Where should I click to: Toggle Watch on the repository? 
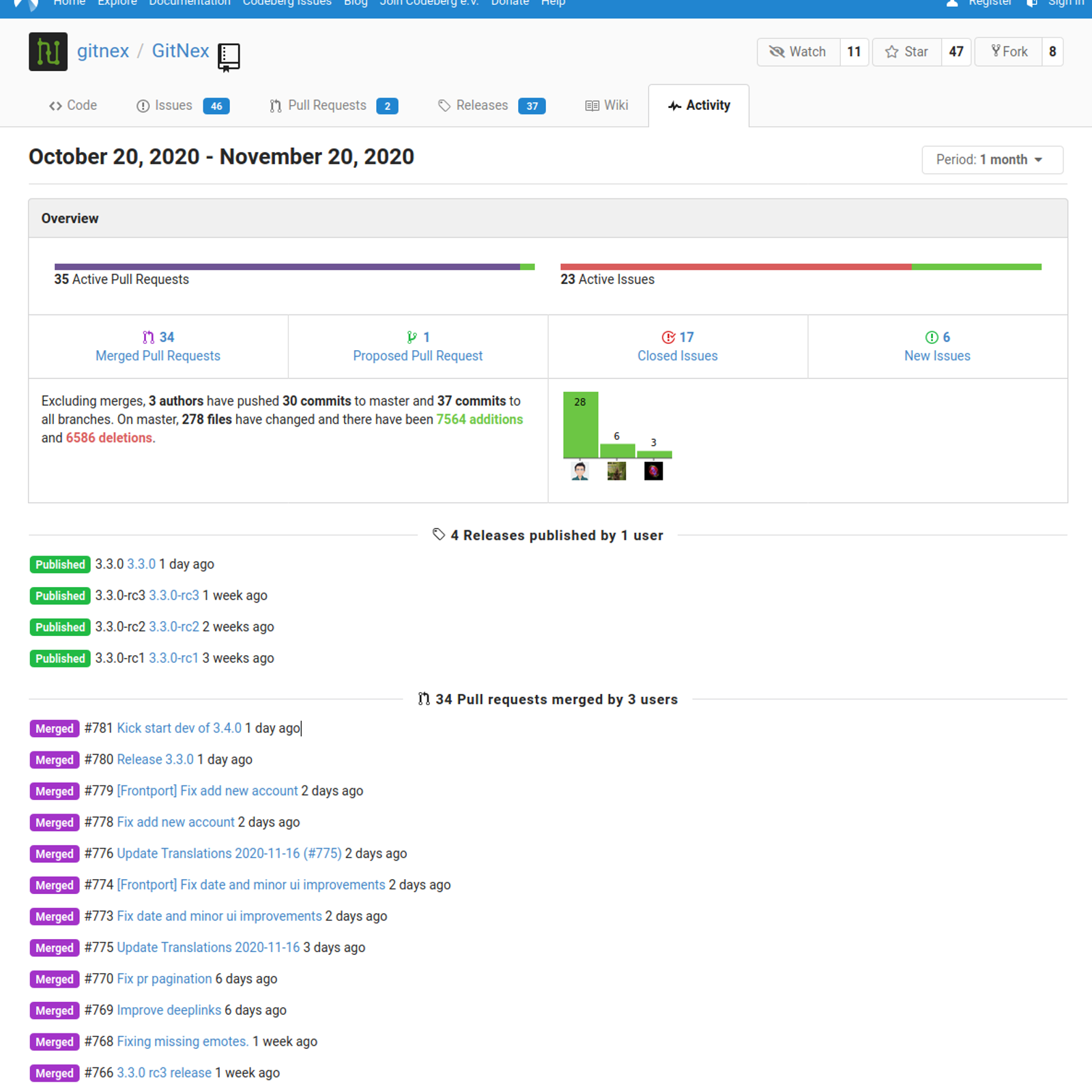(798, 52)
